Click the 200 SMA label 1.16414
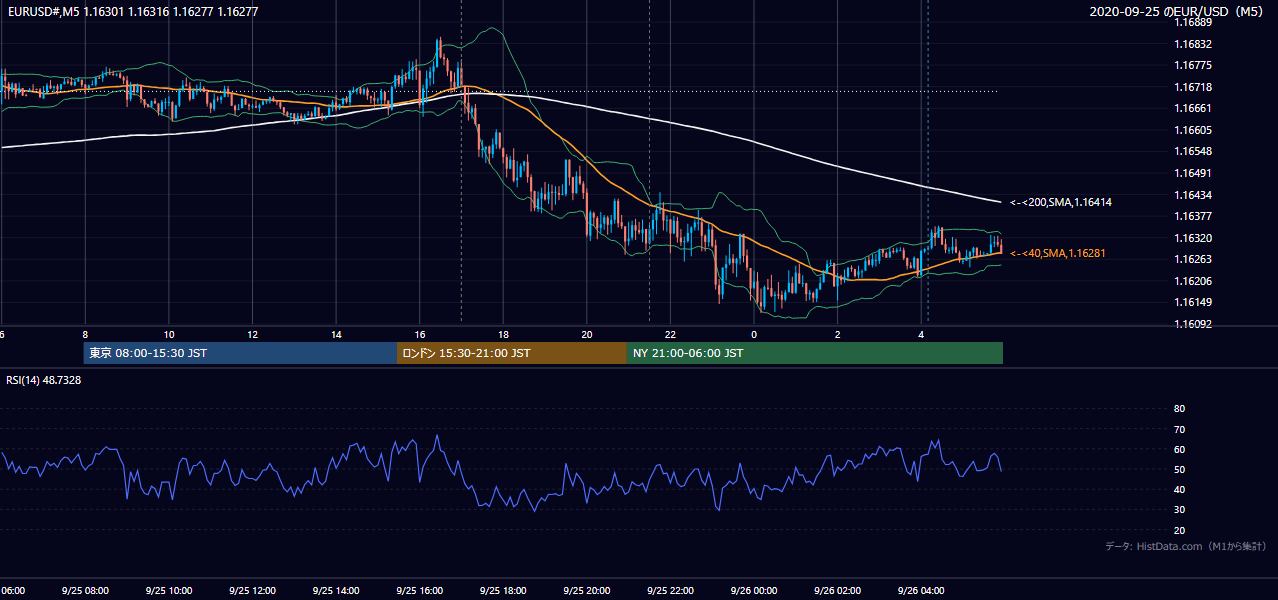 click(x=1061, y=202)
